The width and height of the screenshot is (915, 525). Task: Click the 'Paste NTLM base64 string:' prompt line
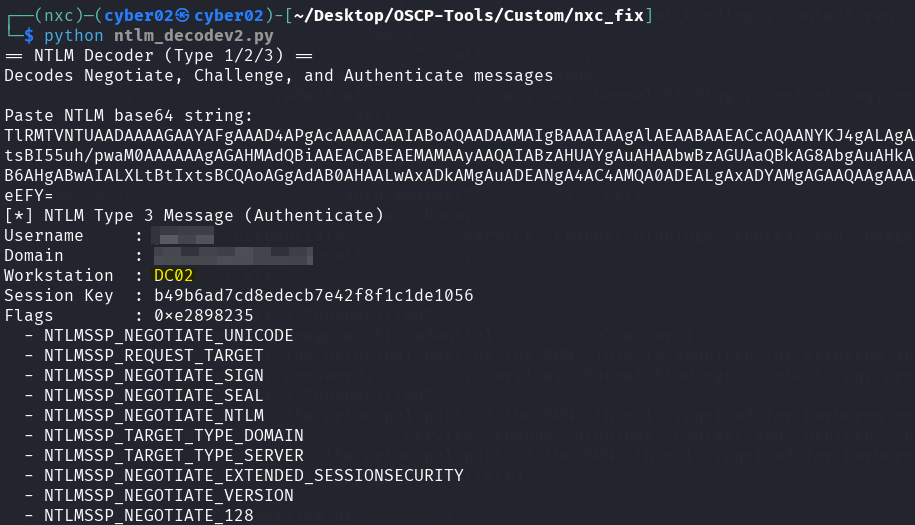coord(129,116)
